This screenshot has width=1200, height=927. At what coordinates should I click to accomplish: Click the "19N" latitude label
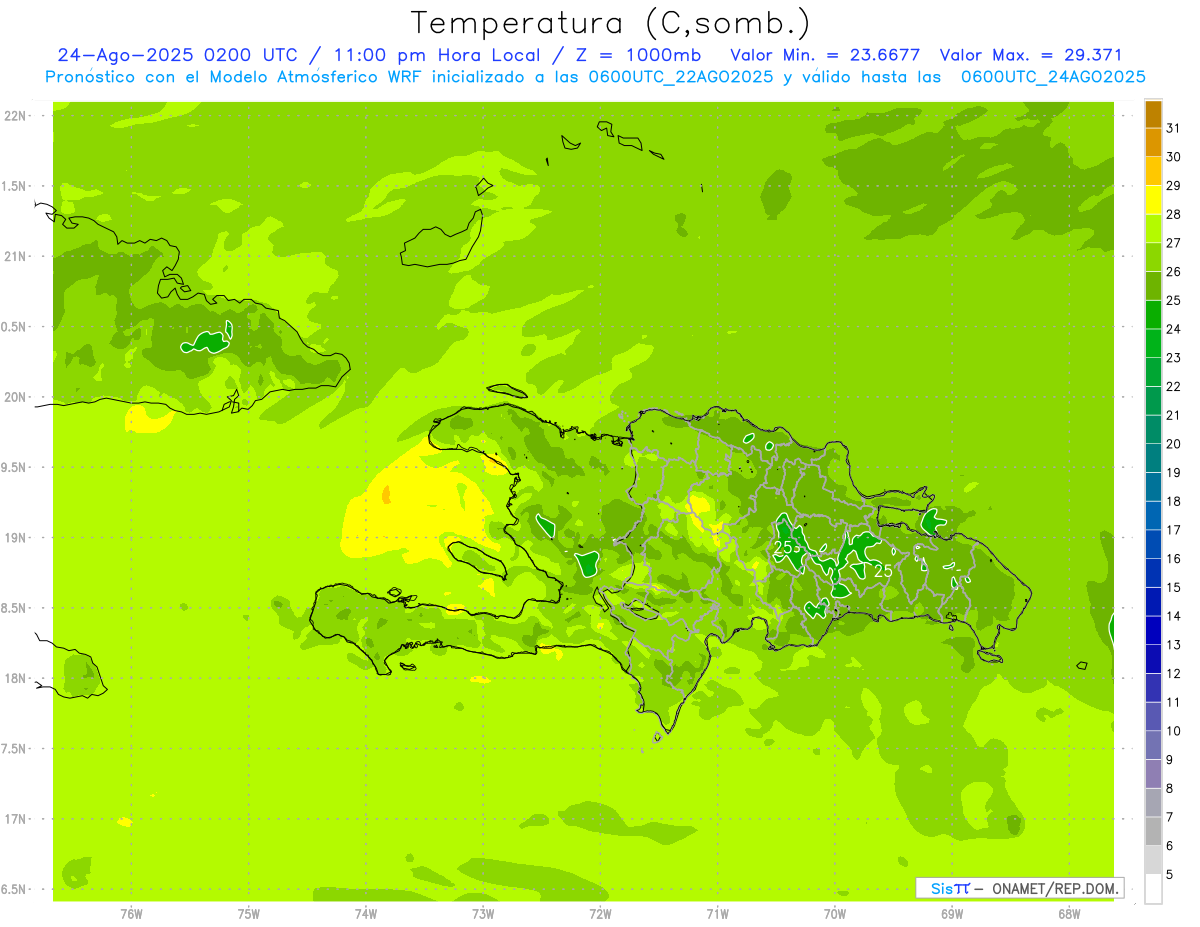point(14,538)
